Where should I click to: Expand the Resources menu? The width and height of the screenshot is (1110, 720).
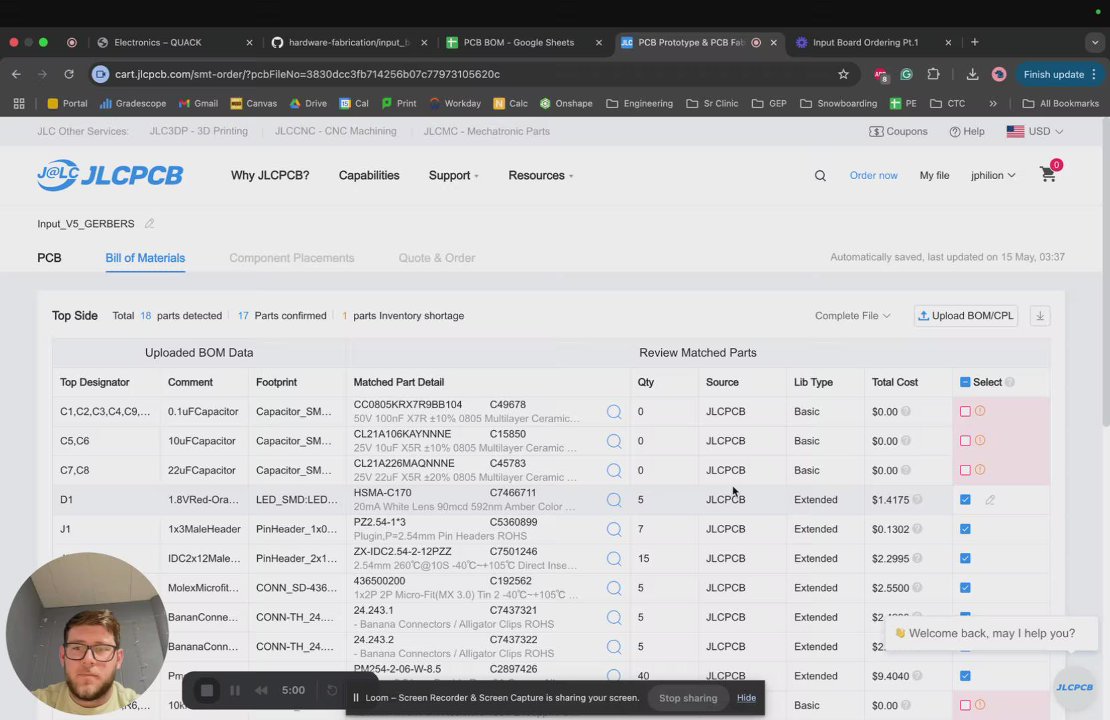click(x=540, y=176)
